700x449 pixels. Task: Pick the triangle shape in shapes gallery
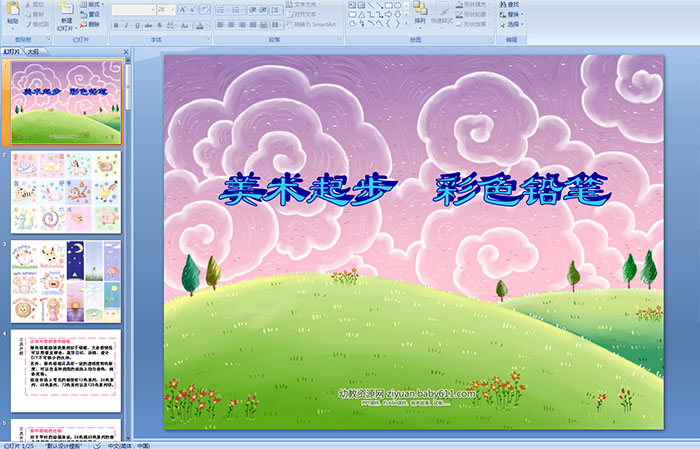[x=361, y=15]
